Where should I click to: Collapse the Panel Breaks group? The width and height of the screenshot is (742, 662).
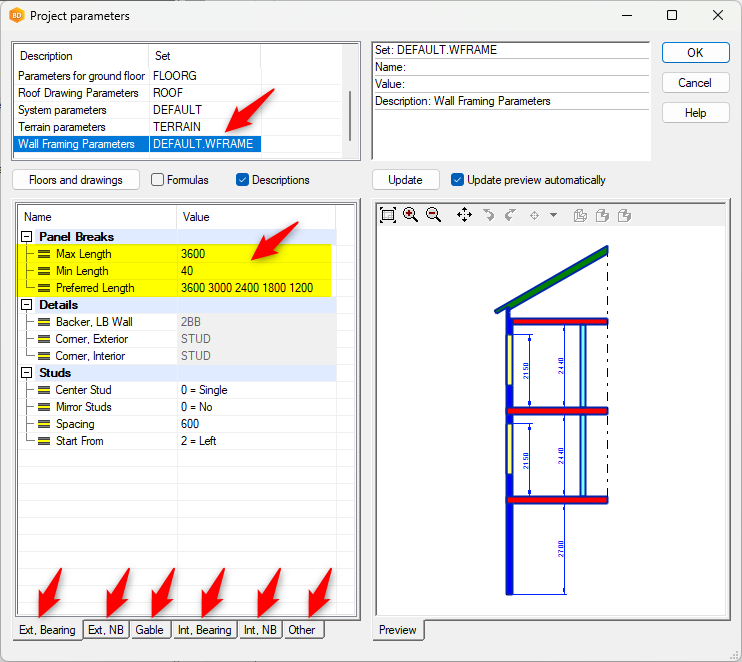click(26, 237)
